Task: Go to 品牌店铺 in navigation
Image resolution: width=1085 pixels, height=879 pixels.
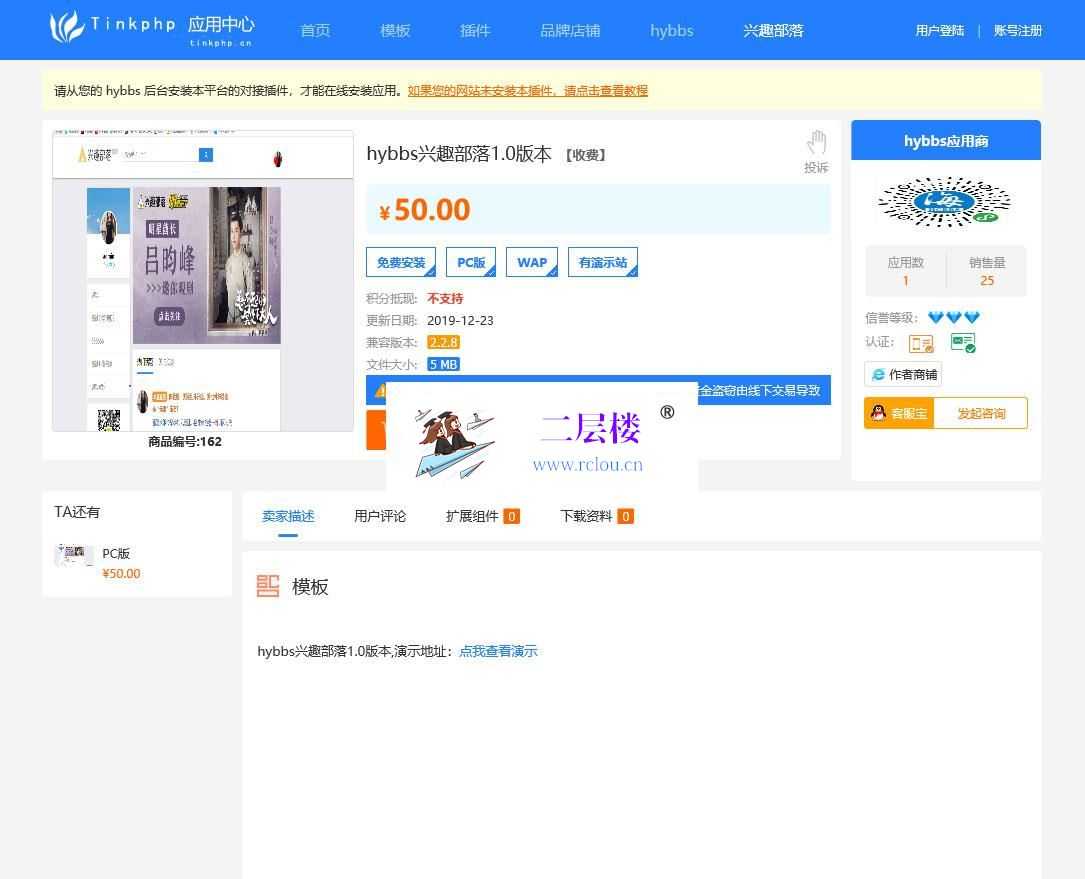Action: [x=570, y=30]
